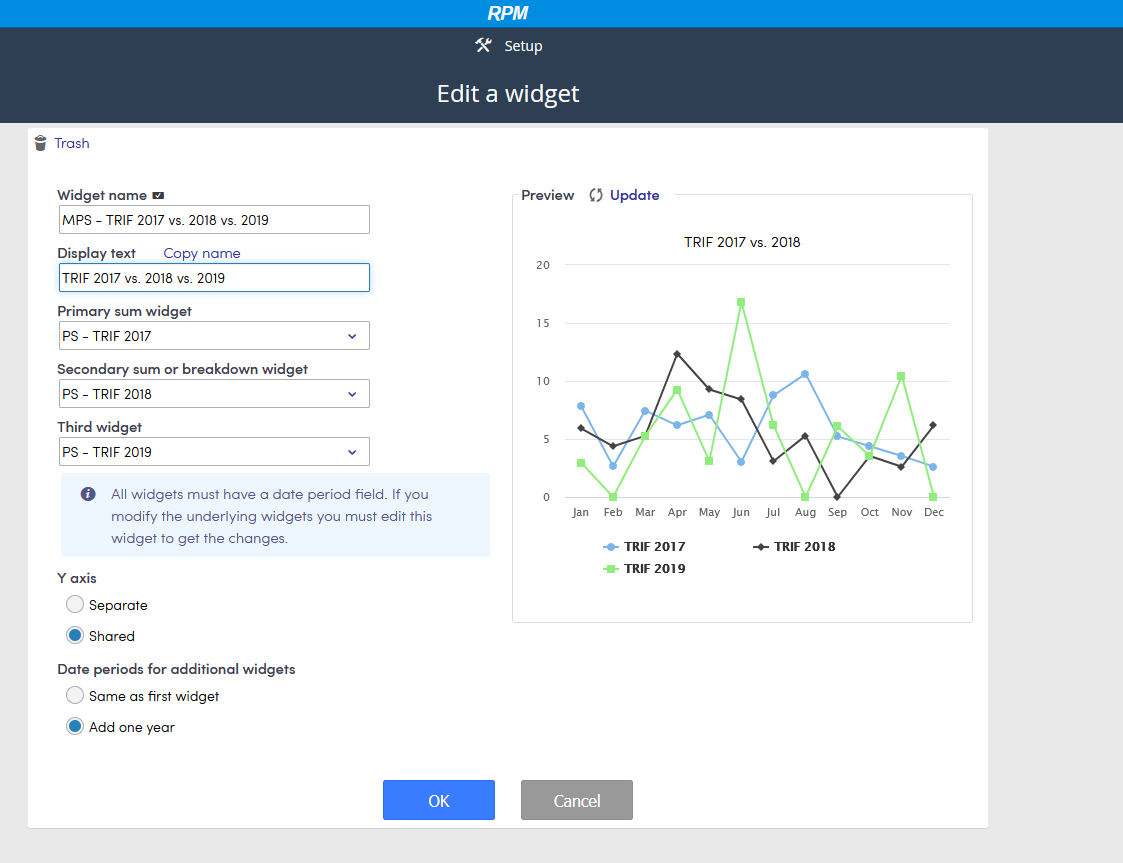Select the TRIF 2018 legend marker
This screenshot has width=1123, height=863.
[x=758, y=546]
